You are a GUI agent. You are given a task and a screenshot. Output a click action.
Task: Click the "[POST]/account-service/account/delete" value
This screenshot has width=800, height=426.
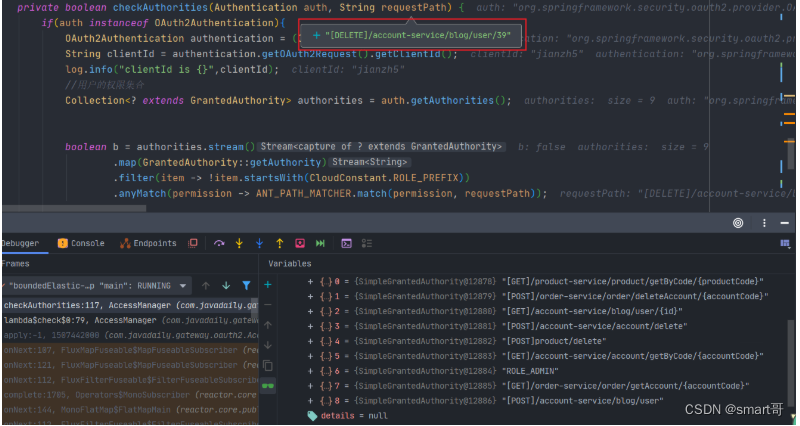click(594, 326)
